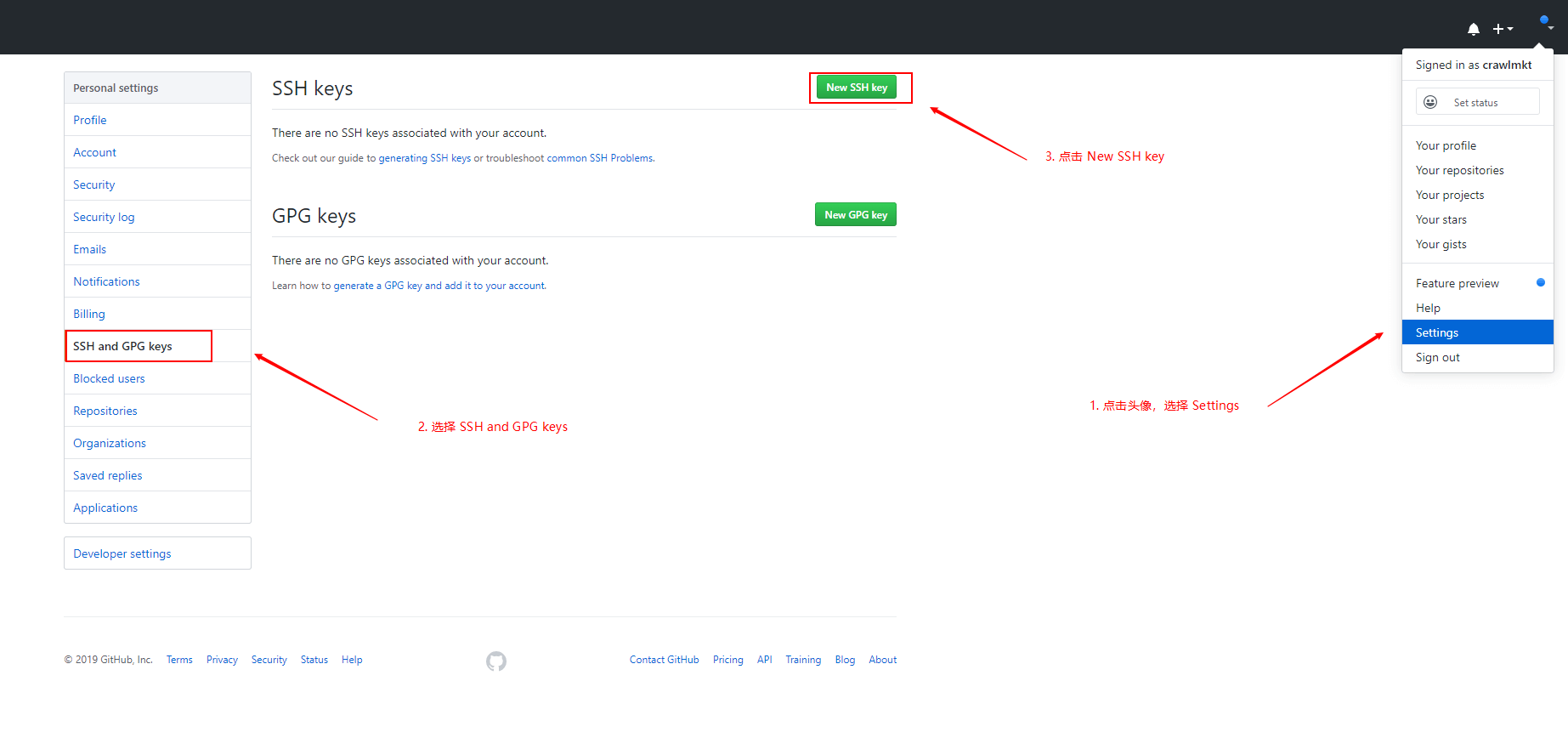Screen dimensions: 1568x732
Task: Open Help link in footer
Action: tap(352, 660)
